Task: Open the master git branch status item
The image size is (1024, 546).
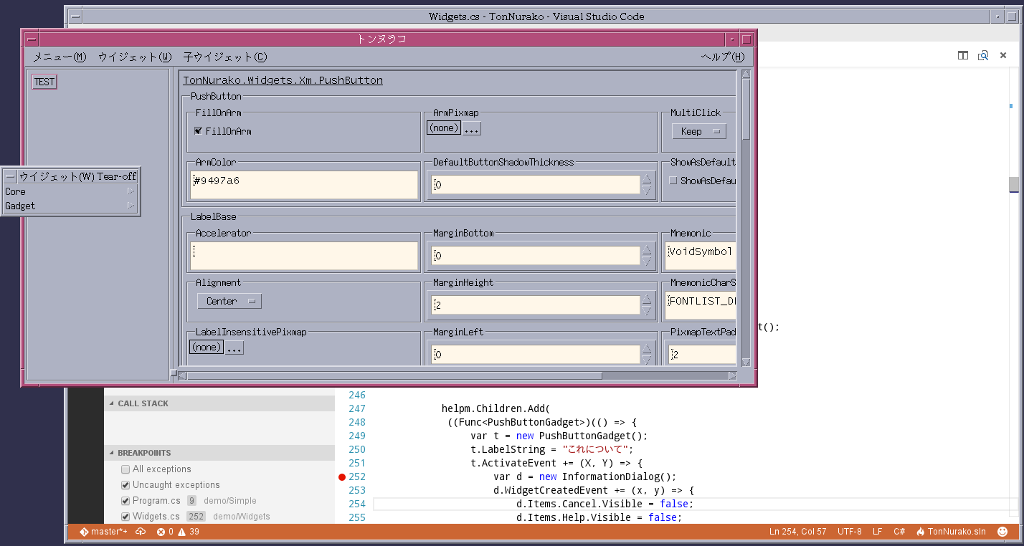Action: click(x=103, y=532)
